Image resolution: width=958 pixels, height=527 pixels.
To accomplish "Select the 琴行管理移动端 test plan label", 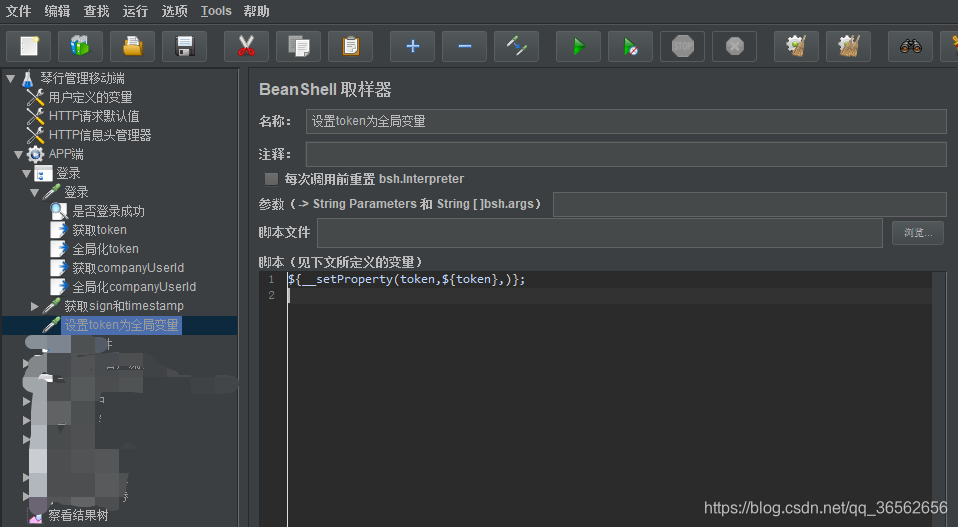I will (x=82, y=78).
